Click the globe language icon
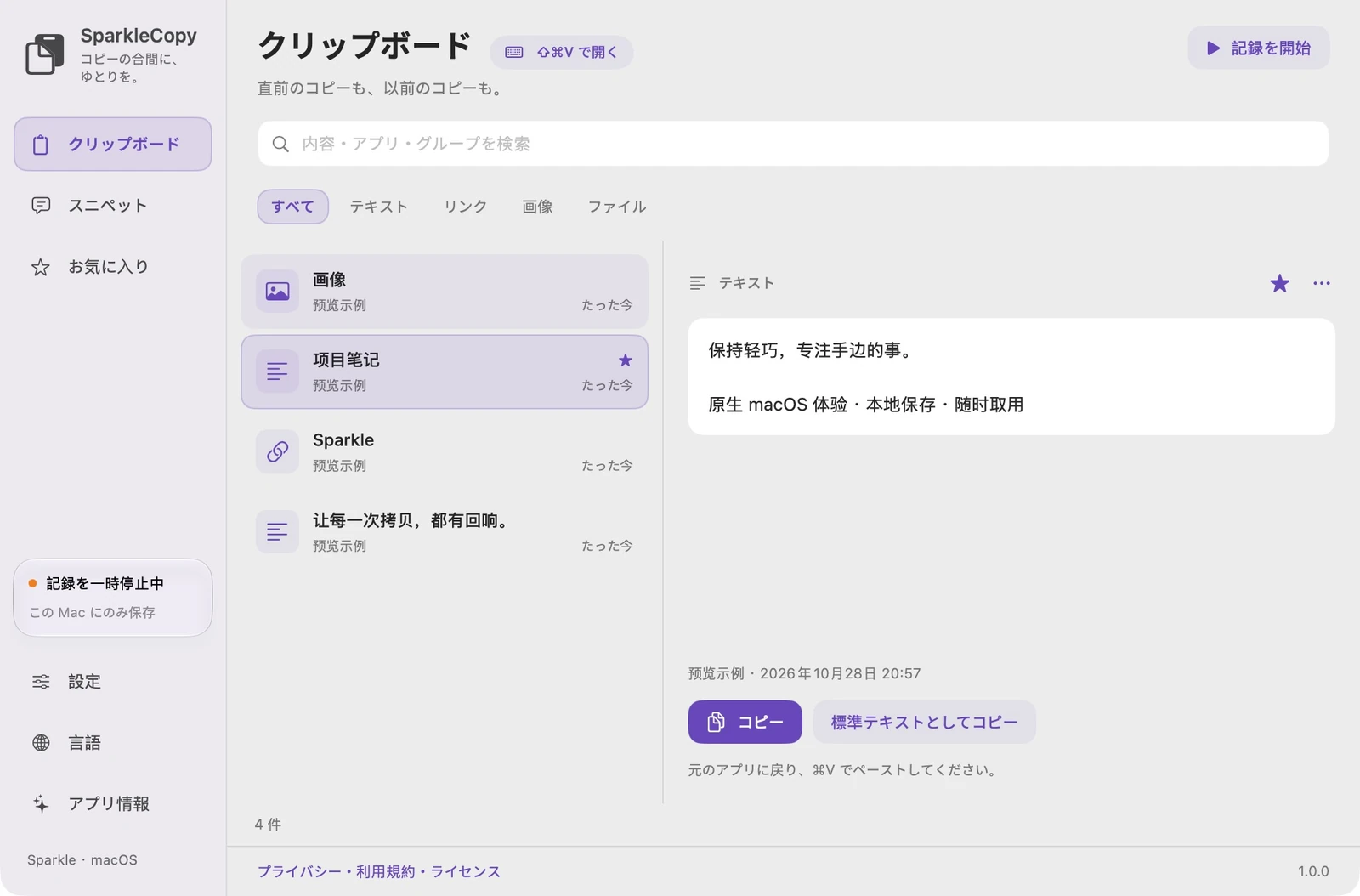The width and height of the screenshot is (1360, 896). (x=41, y=743)
